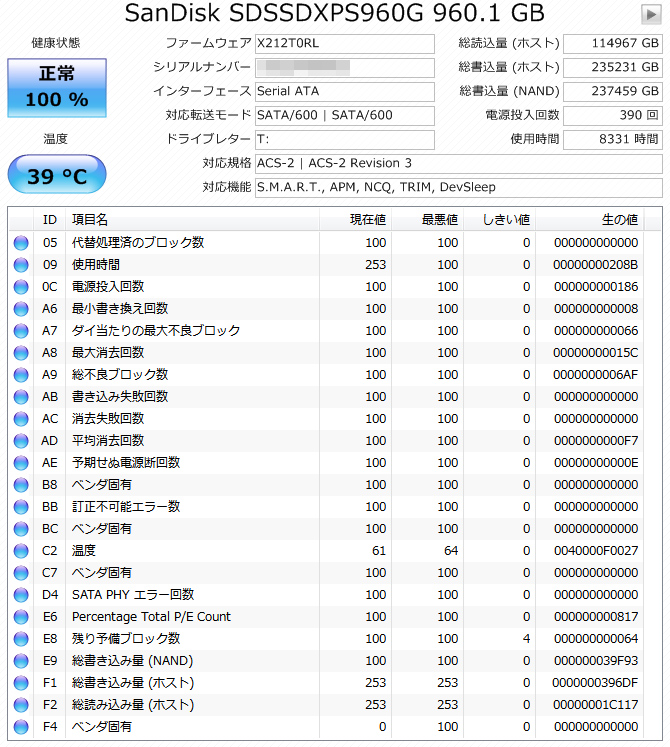Select the SATA PHY エラー回数 row name
This screenshot has width=670, height=747.
click(x=133, y=595)
